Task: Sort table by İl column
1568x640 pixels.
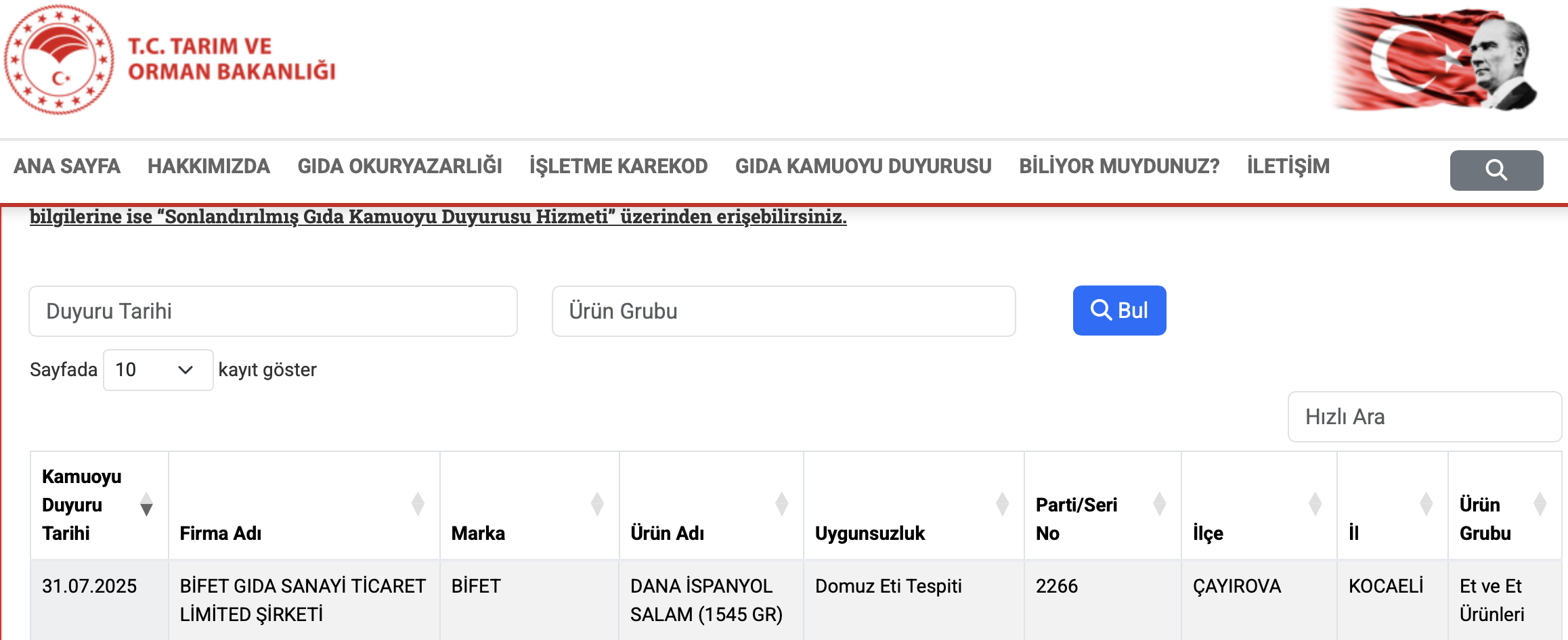Action: click(x=1392, y=505)
